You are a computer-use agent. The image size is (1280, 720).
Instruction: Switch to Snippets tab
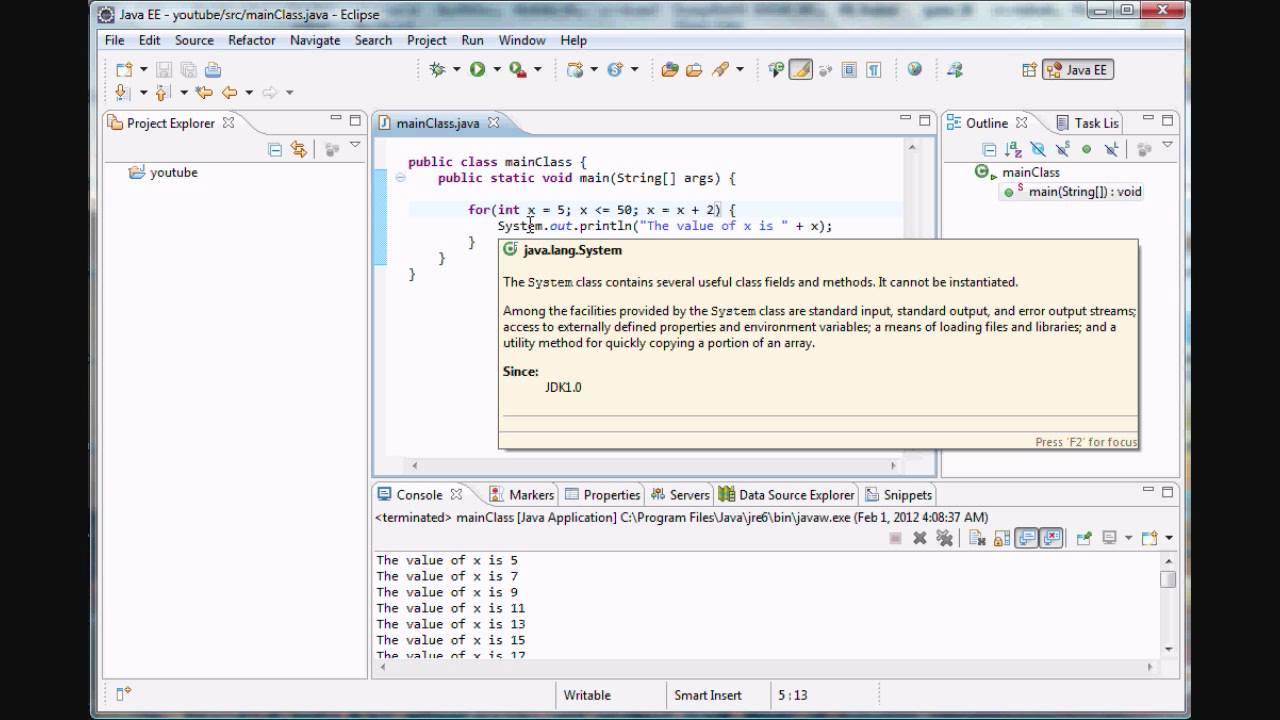(898, 494)
